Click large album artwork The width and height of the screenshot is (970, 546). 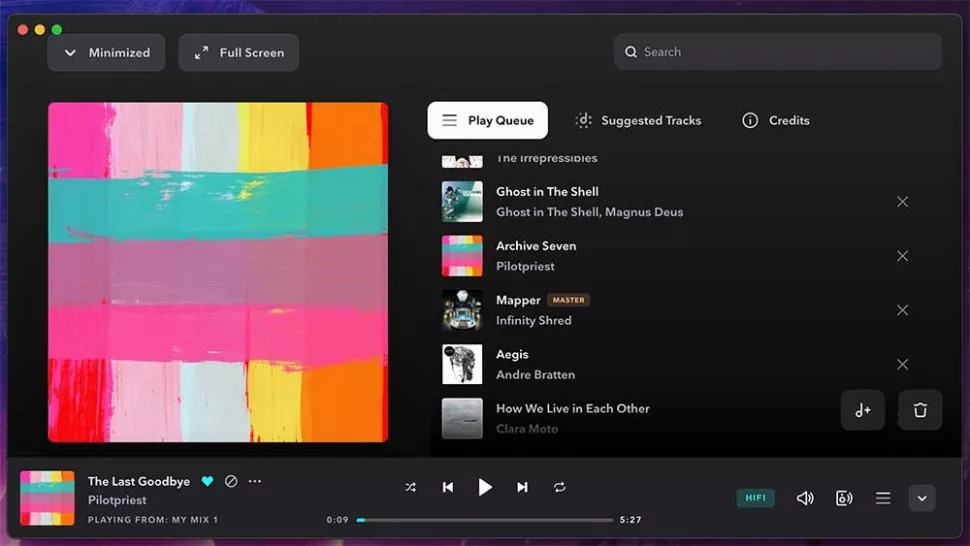(218, 272)
